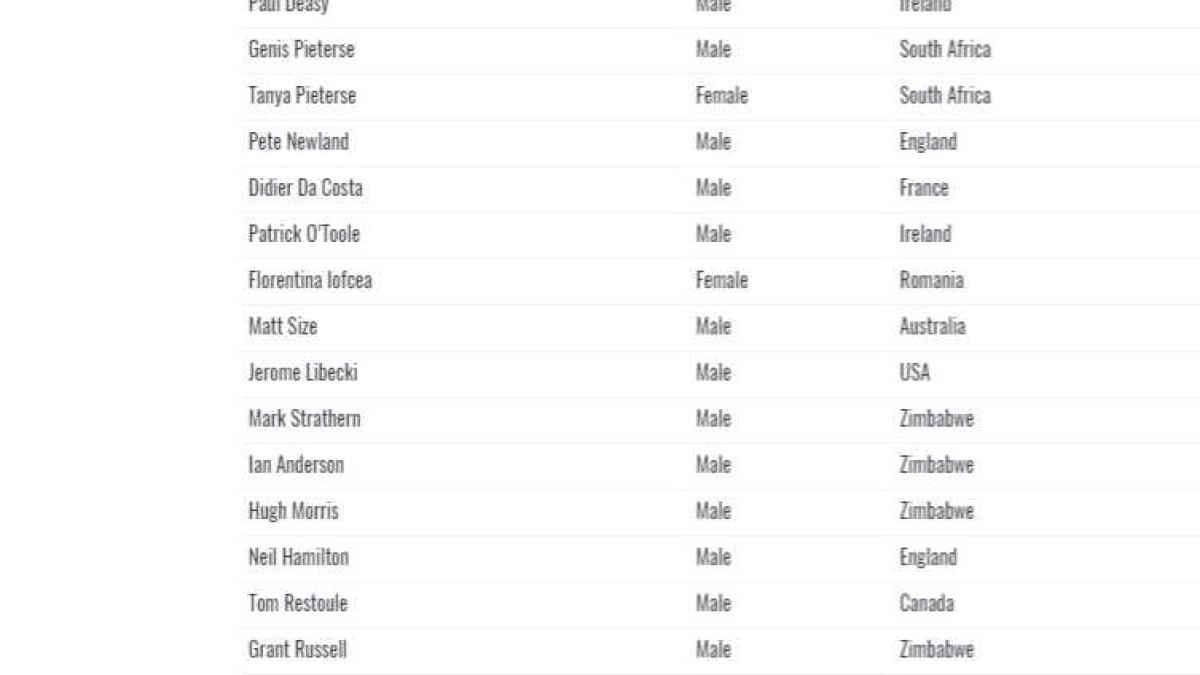Click the name Matt Size

[x=283, y=326]
